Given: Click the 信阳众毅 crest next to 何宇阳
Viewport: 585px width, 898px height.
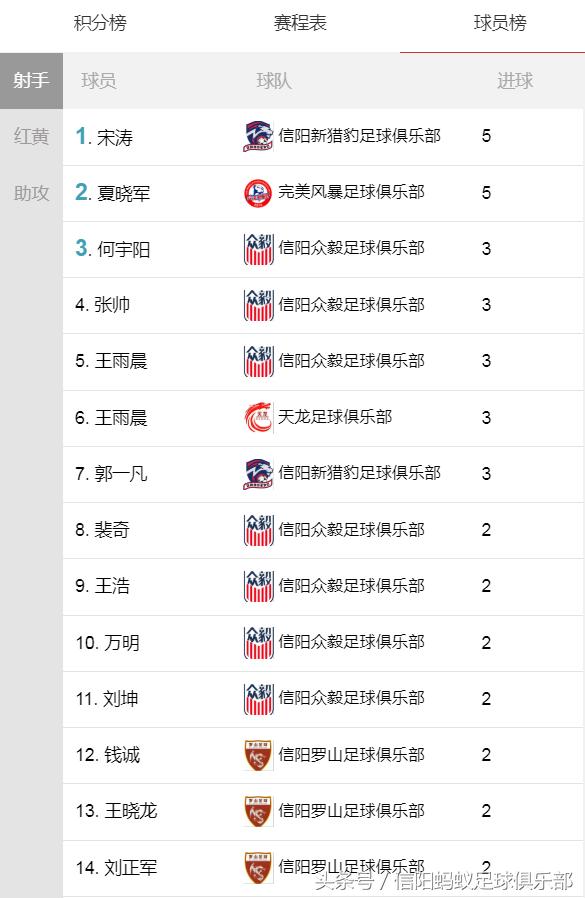Looking at the screenshot, I should (x=258, y=249).
